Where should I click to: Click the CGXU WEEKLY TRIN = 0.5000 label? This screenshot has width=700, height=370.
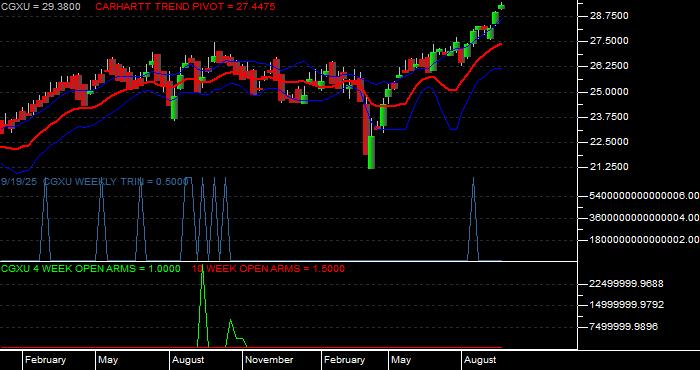[116, 182]
